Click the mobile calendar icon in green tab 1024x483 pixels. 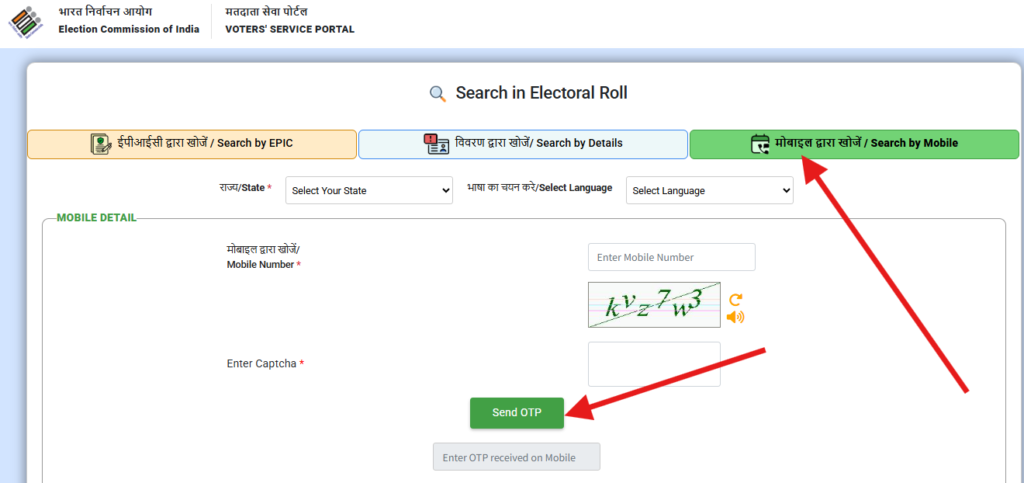coord(760,144)
